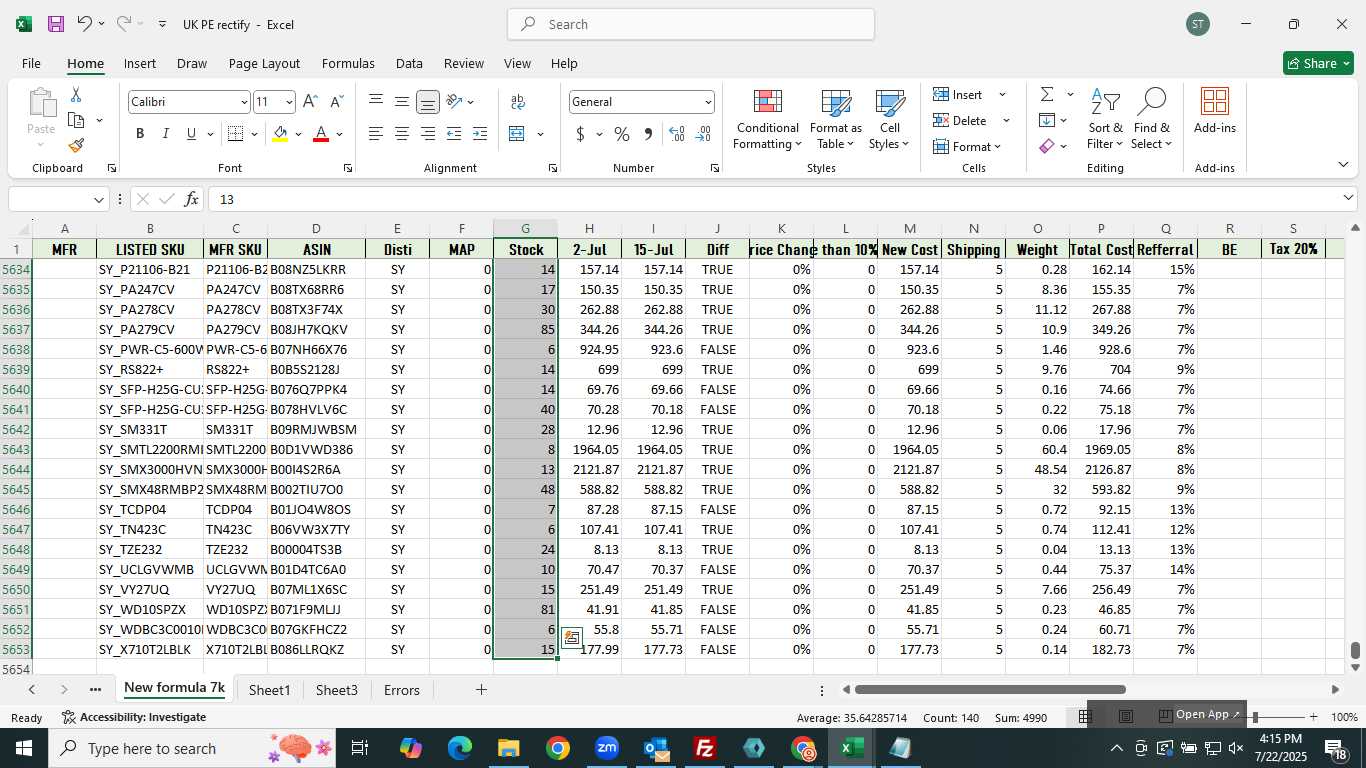Click Accessibility: Investigate in status bar

134,717
